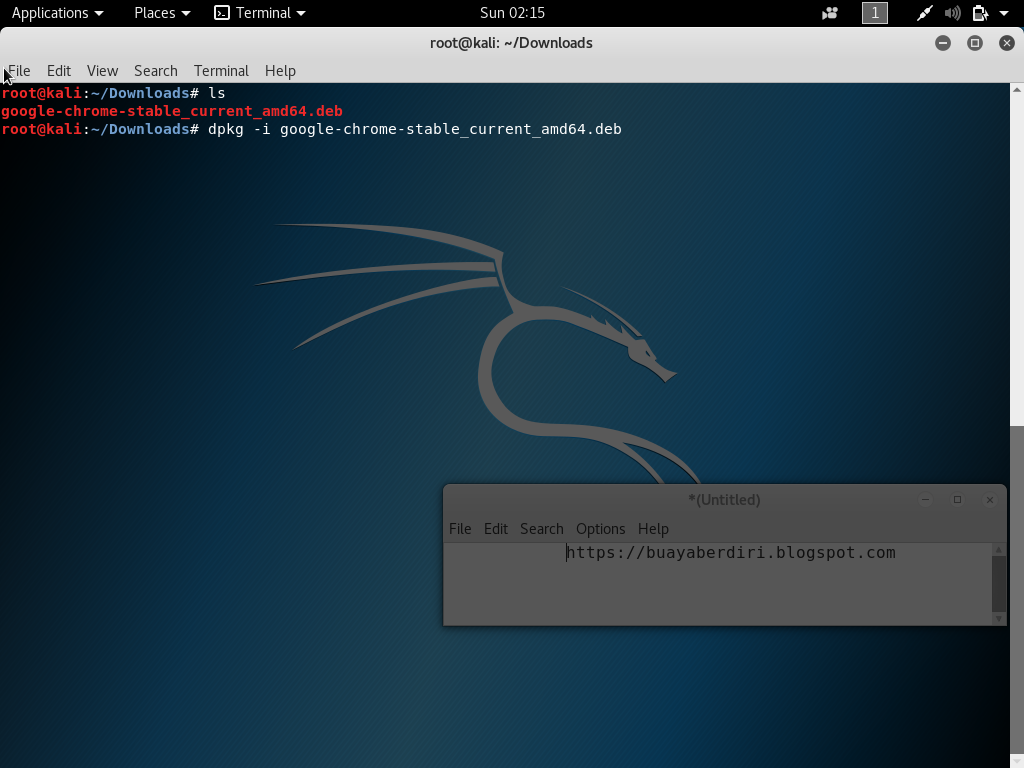Click the ls command text
Image resolution: width=1024 pixels, height=768 pixels.
(x=217, y=93)
